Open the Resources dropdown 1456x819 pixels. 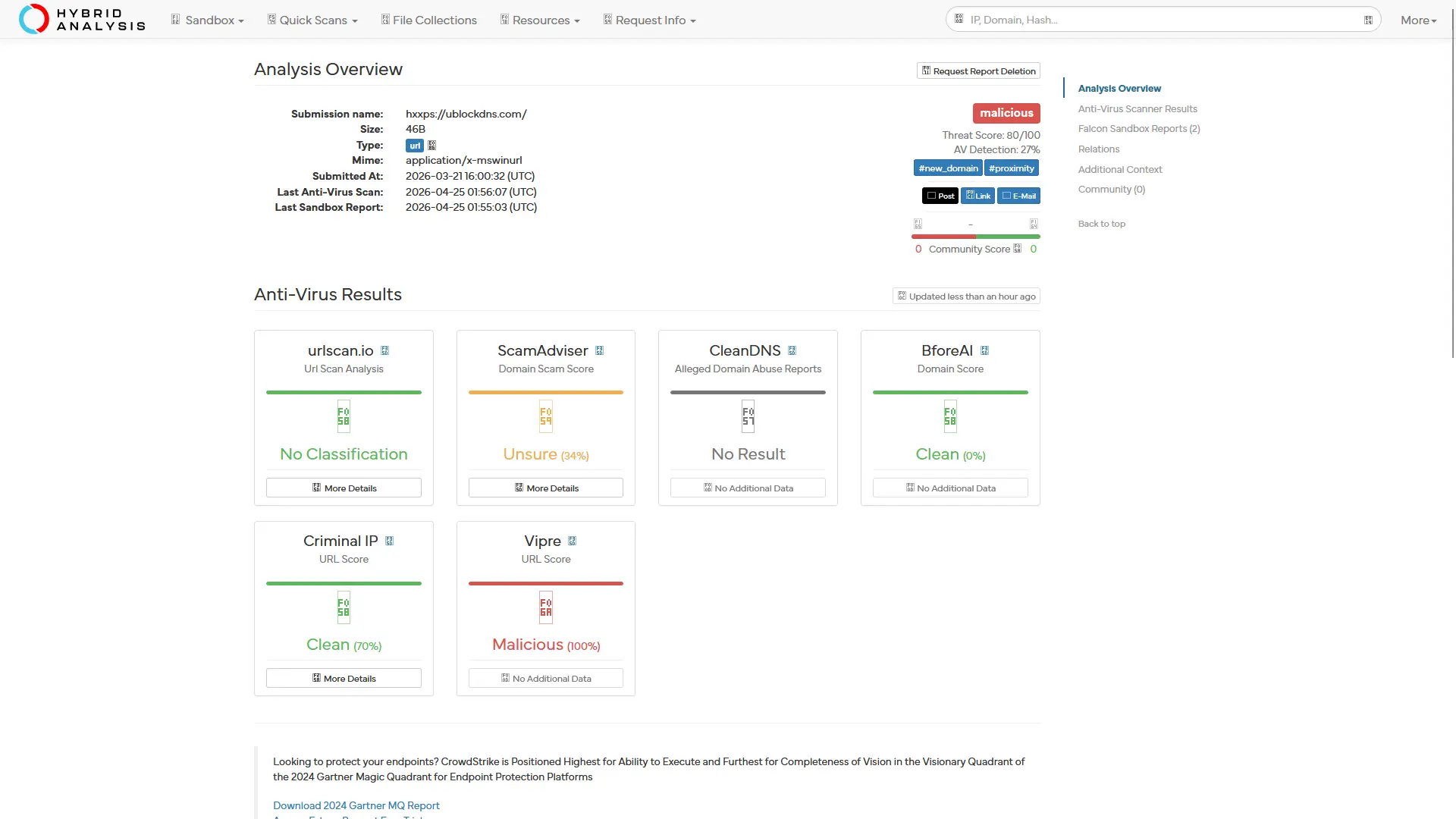540,20
